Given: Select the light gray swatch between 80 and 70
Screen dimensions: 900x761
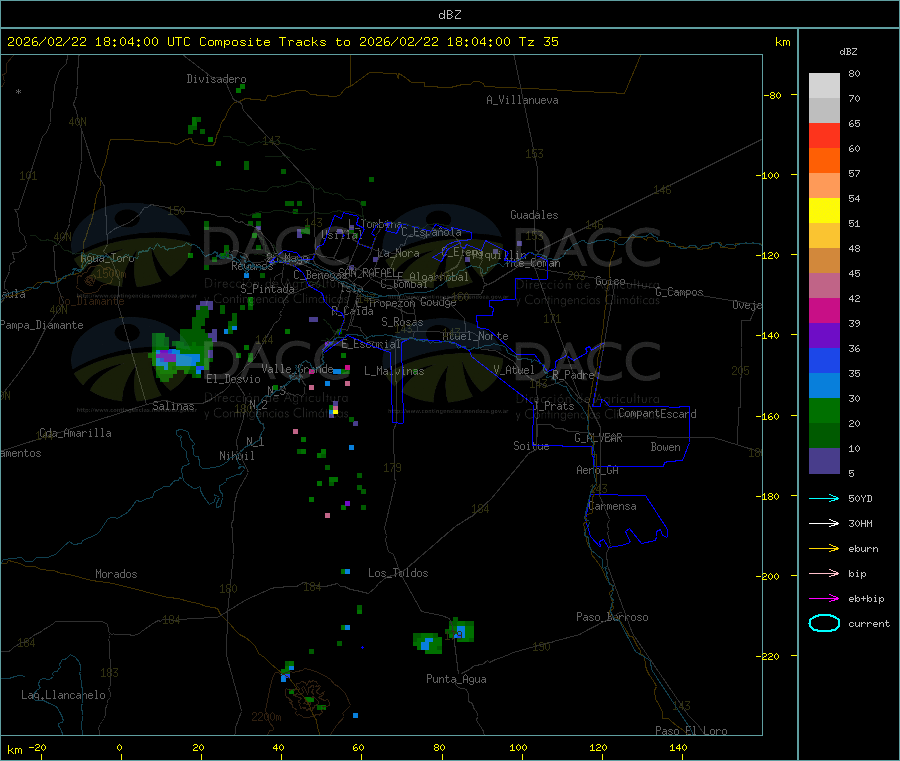Looking at the screenshot, I should pyautogui.click(x=824, y=86).
